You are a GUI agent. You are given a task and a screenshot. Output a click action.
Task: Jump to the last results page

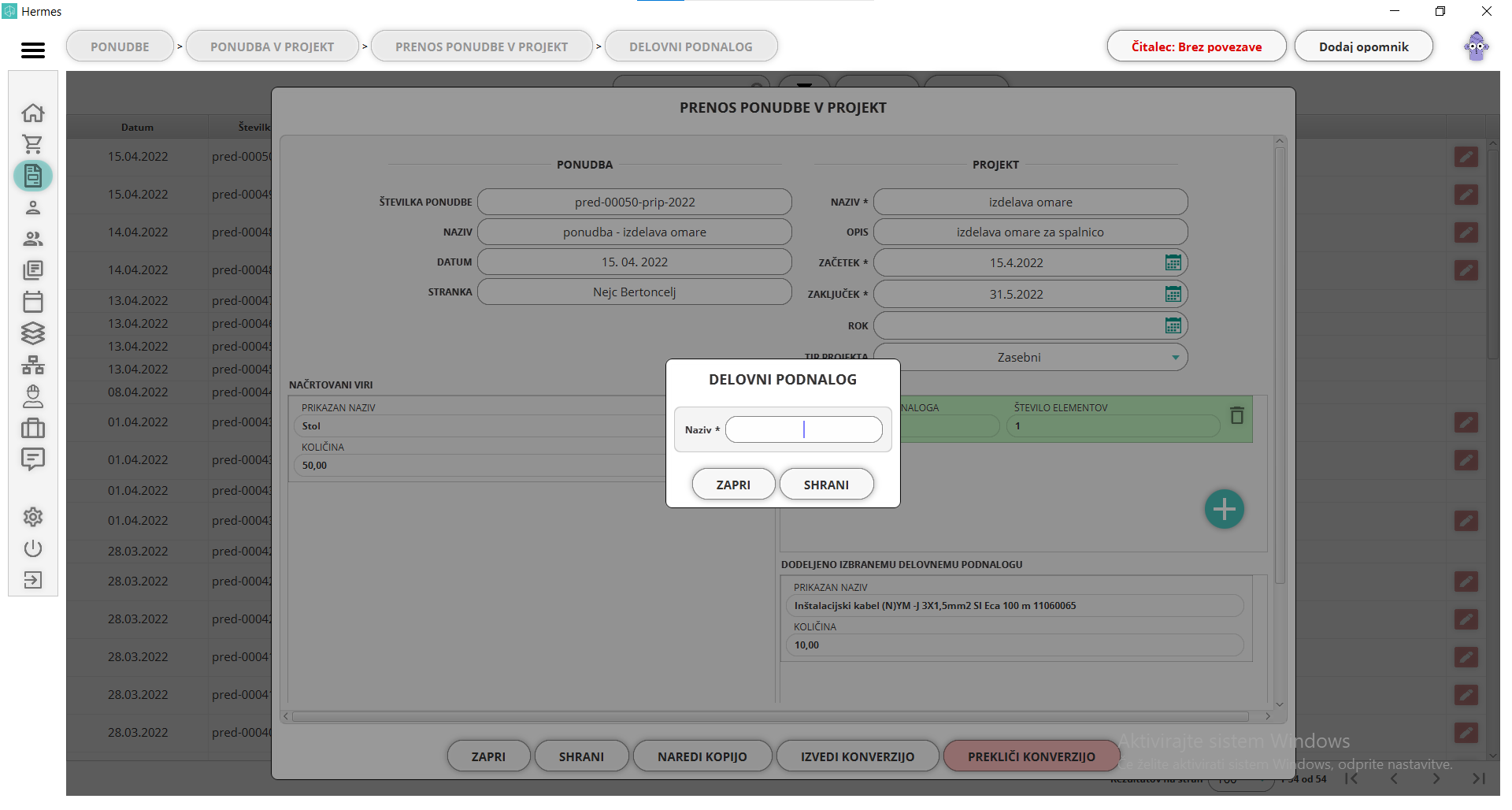pos(1479,778)
